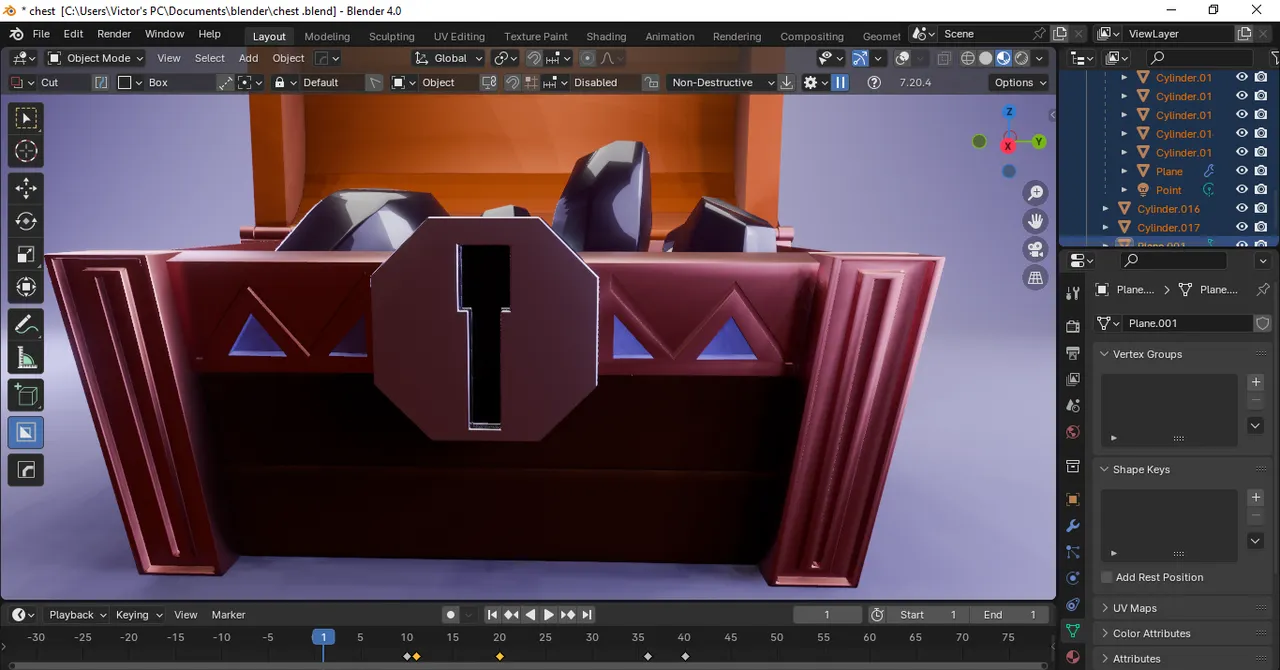Enable Add Rest Position checkbox

coord(1106,577)
